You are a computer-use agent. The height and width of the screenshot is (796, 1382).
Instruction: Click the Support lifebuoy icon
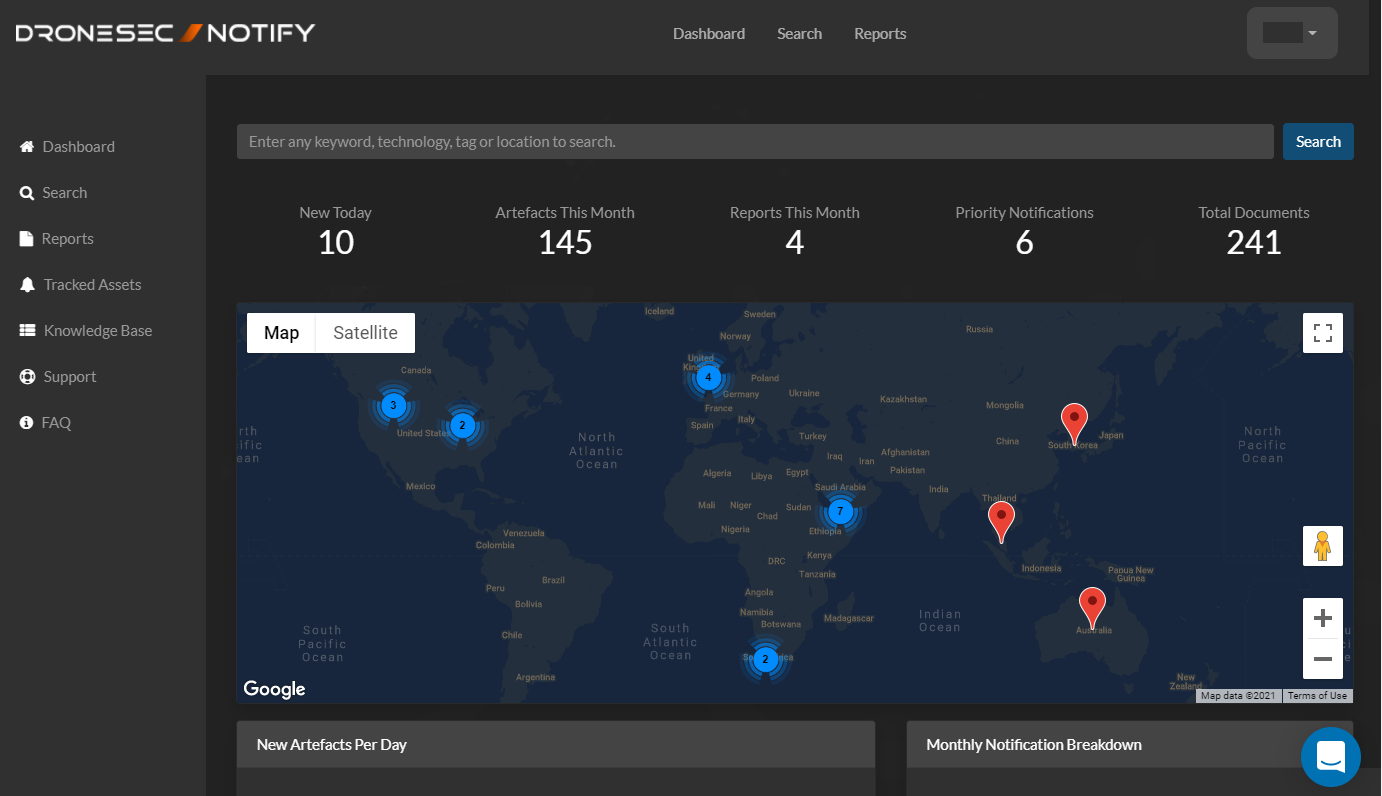pos(27,377)
